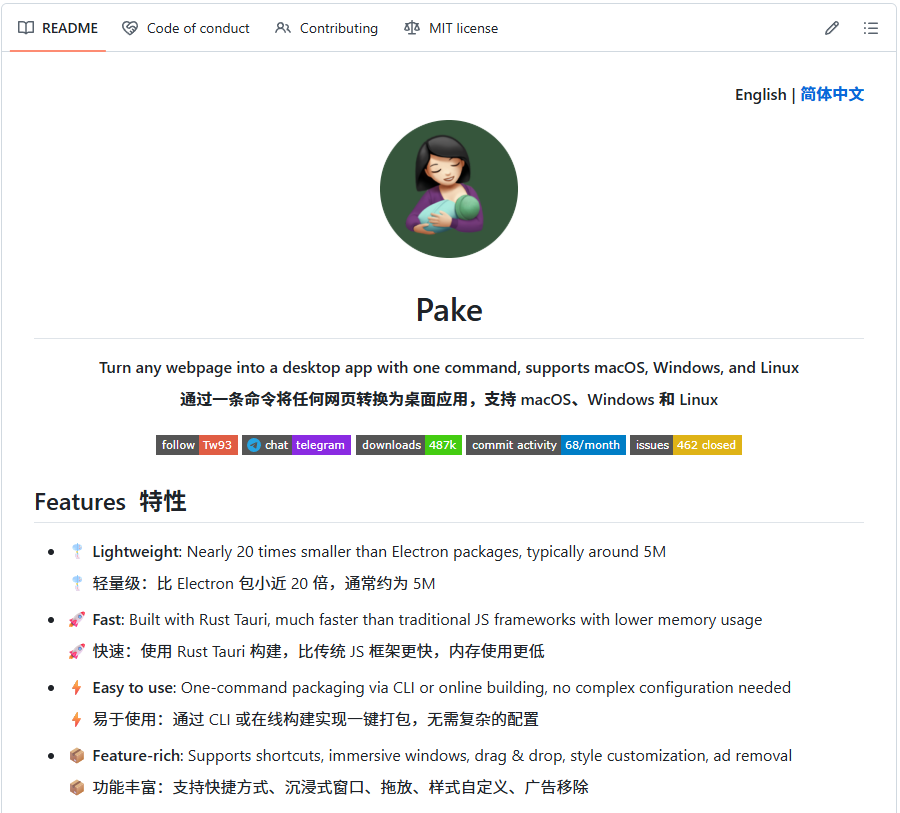Click the commit activity 68/month badge
900x813 pixels.
[545, 445]
